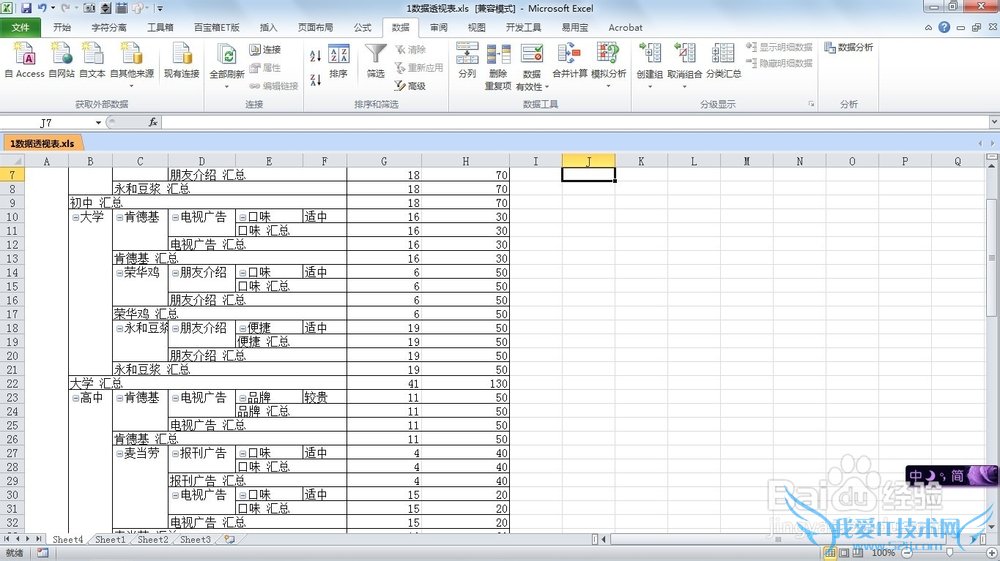Image resolution: width=1000 pixels, height=561 pixels.
Task: Open existing connections (现有连接)
Action: pyautogui.click(x=182, y=61)
